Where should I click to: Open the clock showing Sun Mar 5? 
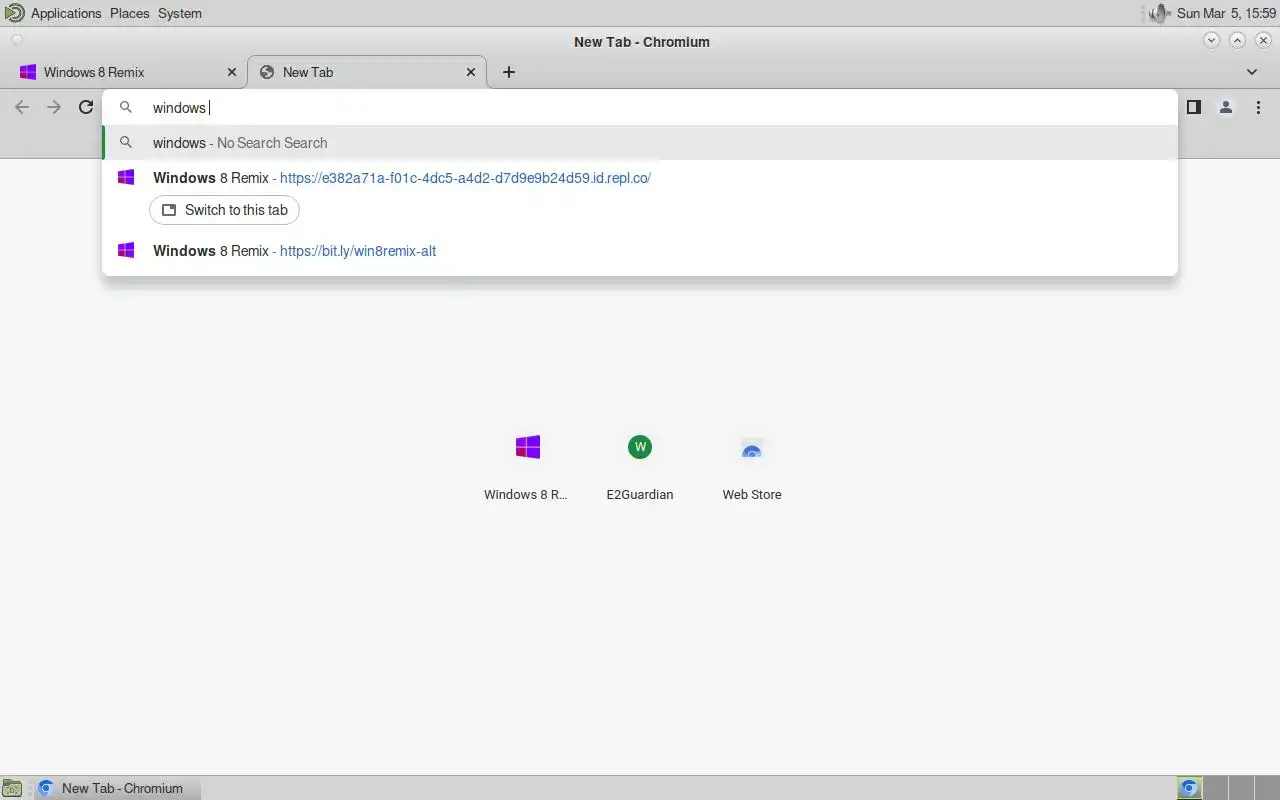point(1227,13)
